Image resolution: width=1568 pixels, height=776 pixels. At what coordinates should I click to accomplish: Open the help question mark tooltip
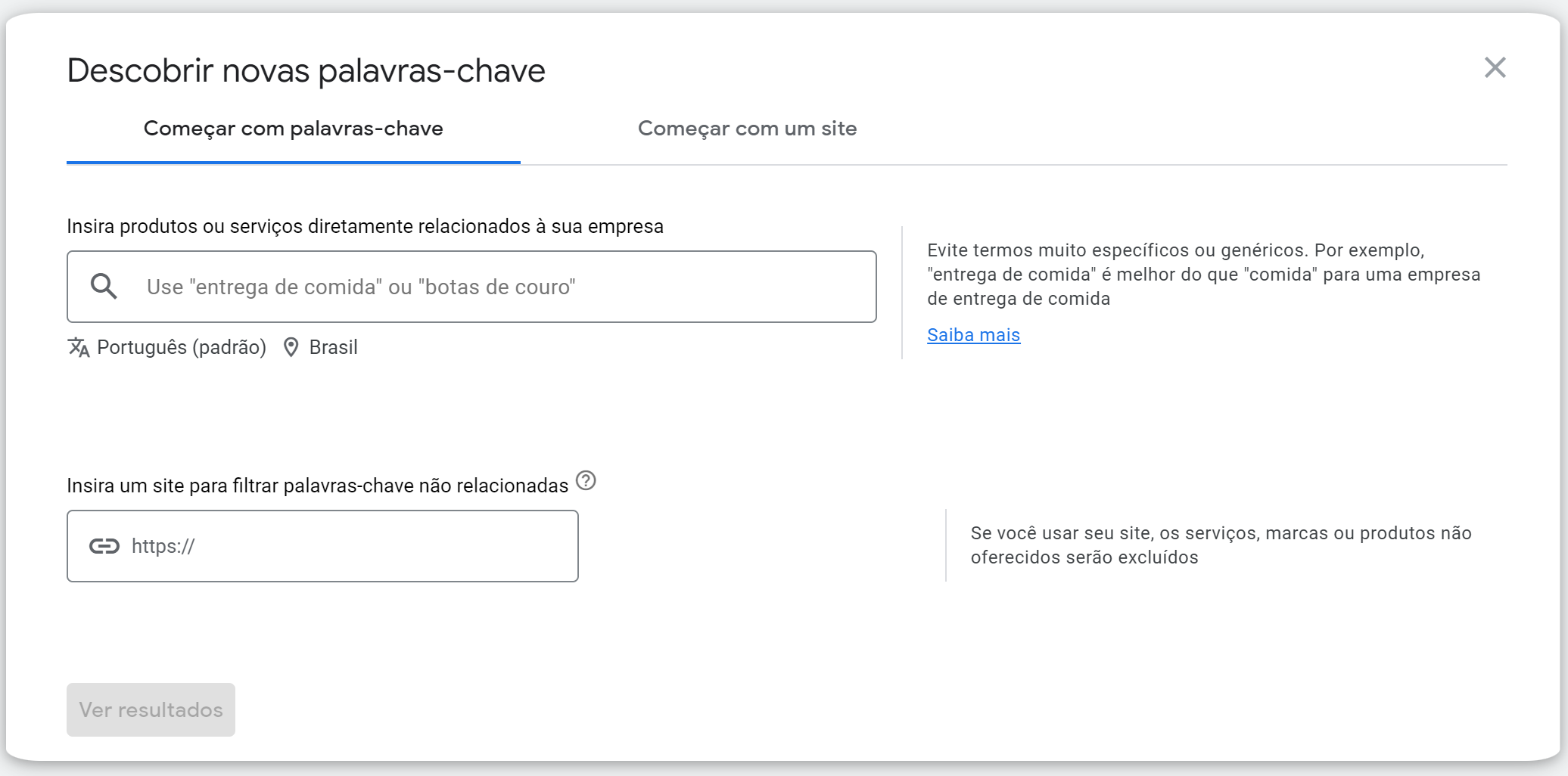point(586,480)
